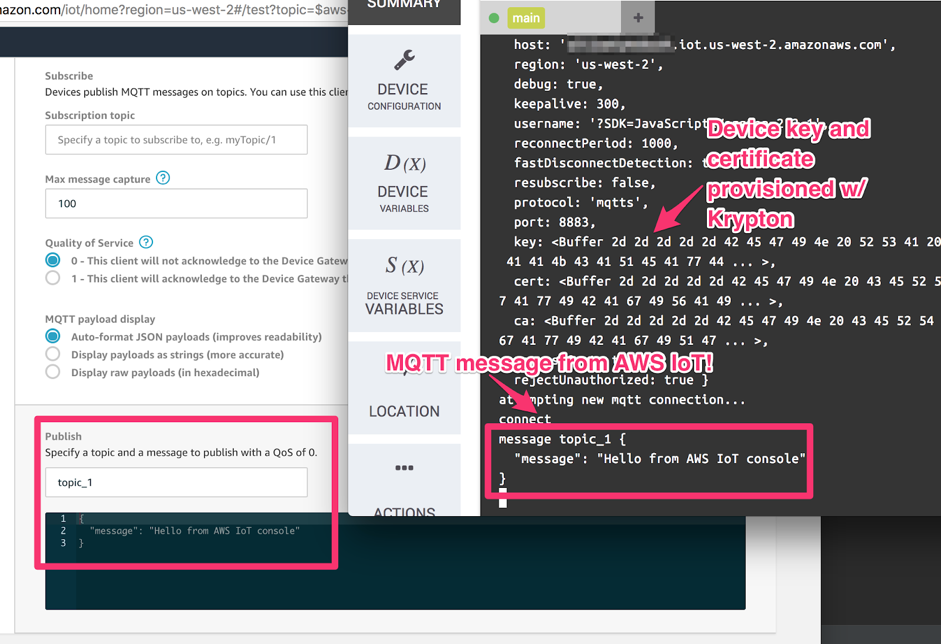The image size is (941, 644).
Task: Switch to the main terminal tab
Action: (x=525, y=17)
